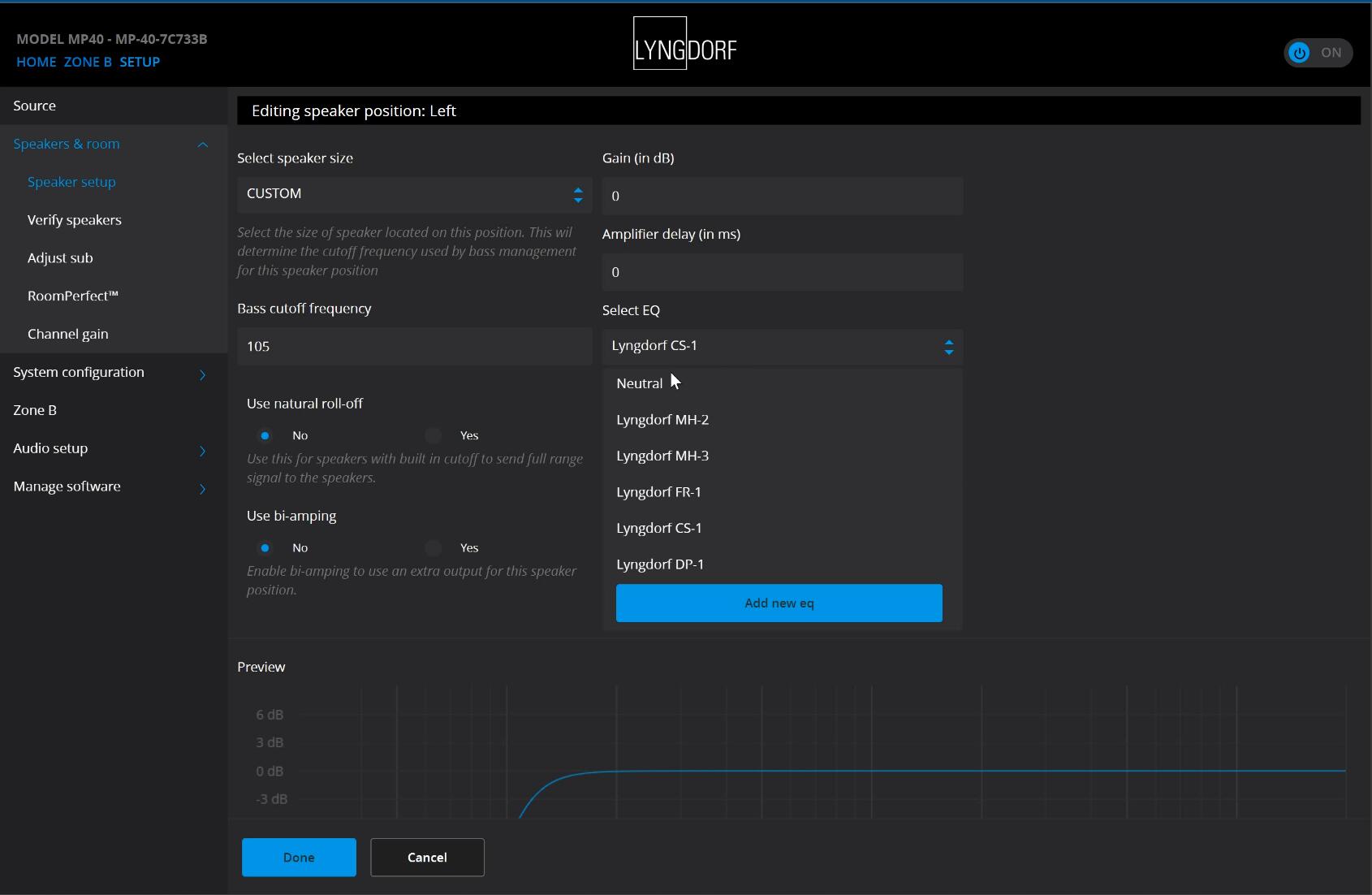
Task: Open RoomPerfect in the sidebar
Action: pyautogui.click(x=73, y=296)
